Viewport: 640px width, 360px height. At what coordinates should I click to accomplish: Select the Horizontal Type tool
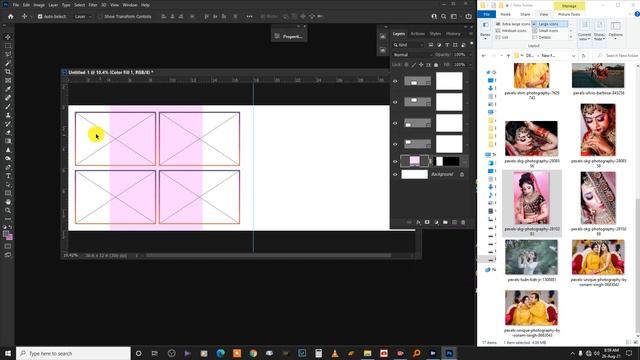(8, 176)
